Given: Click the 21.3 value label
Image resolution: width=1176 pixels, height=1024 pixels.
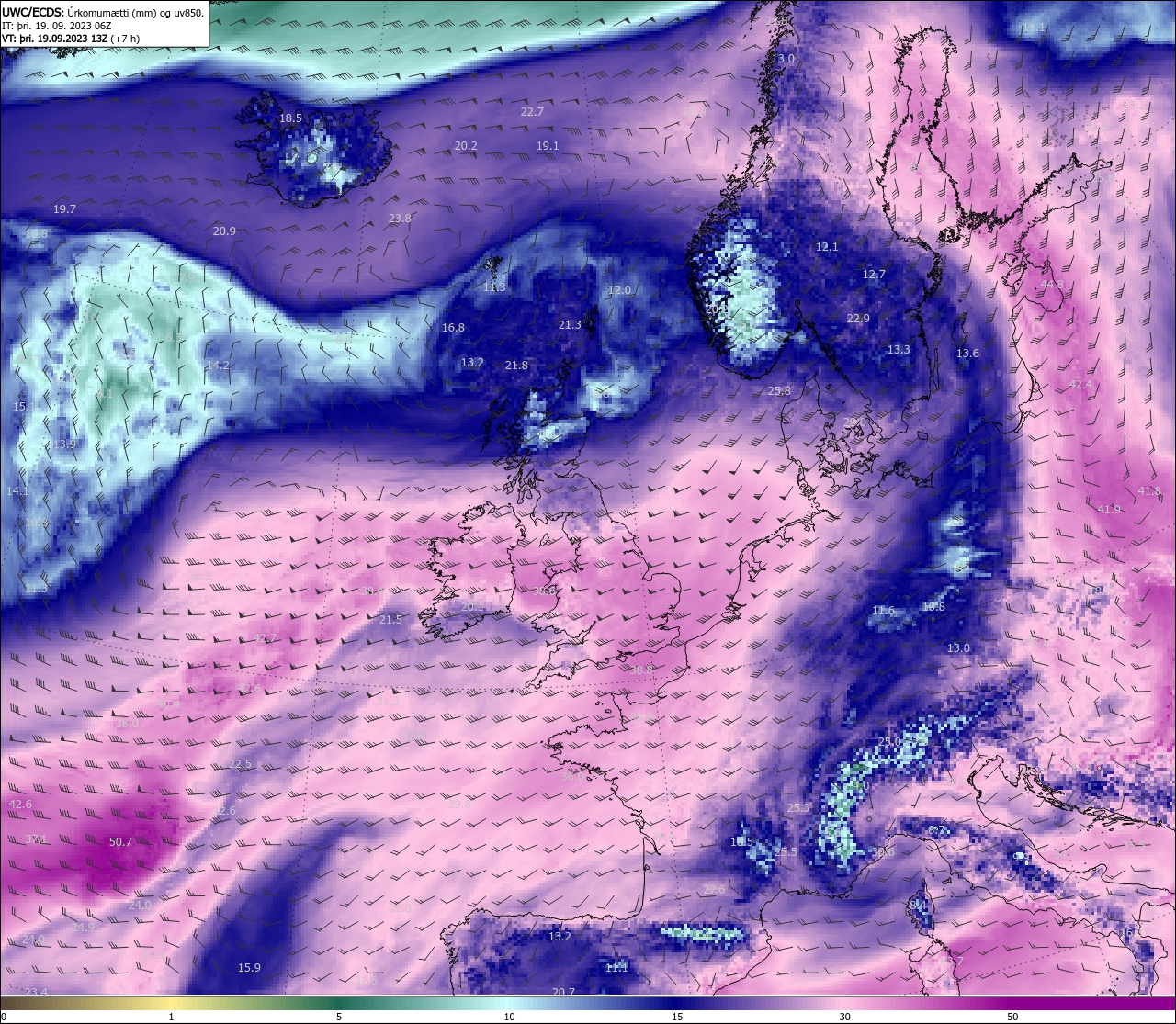Looking at the screenshot, I should pyautogui.click(x=570, y=325).
